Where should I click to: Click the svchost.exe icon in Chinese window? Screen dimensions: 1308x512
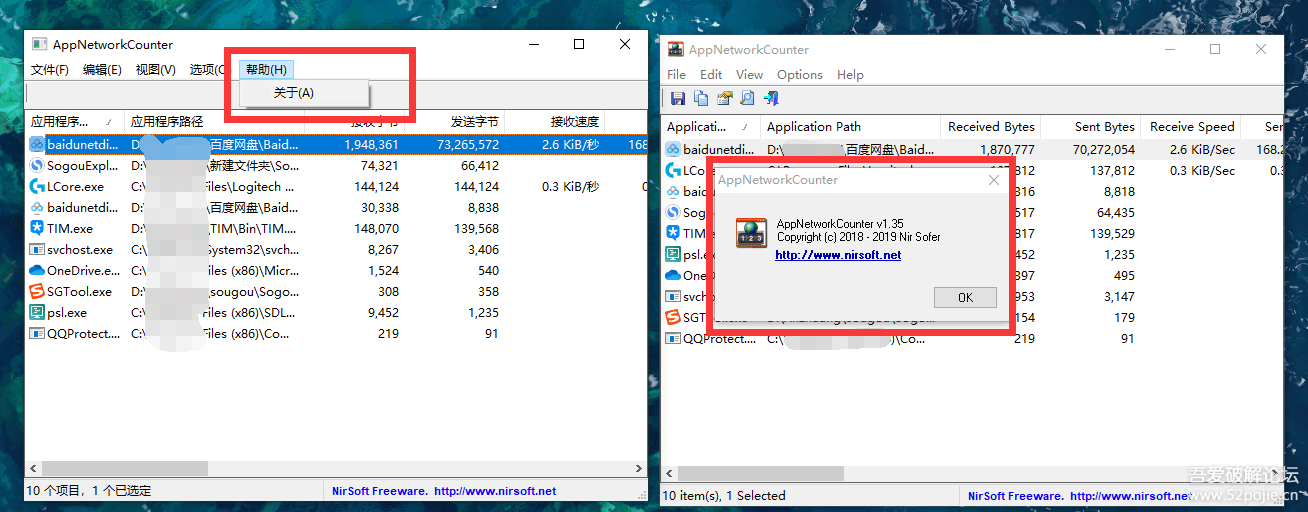(37, 249)
